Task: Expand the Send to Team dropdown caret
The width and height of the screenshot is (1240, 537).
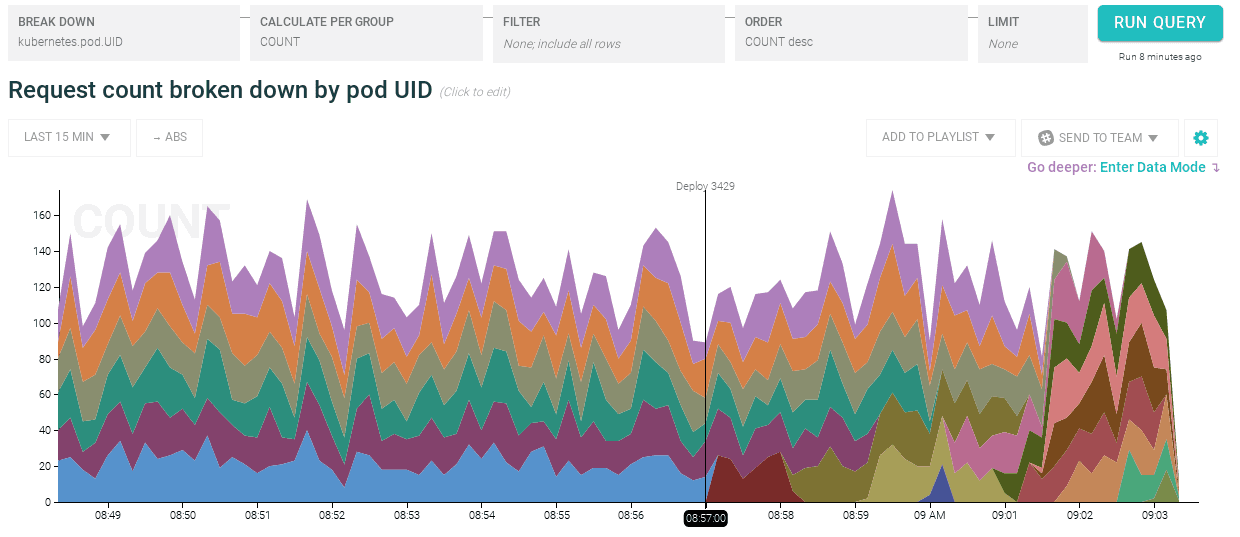Action: [x=1153, y=138]
